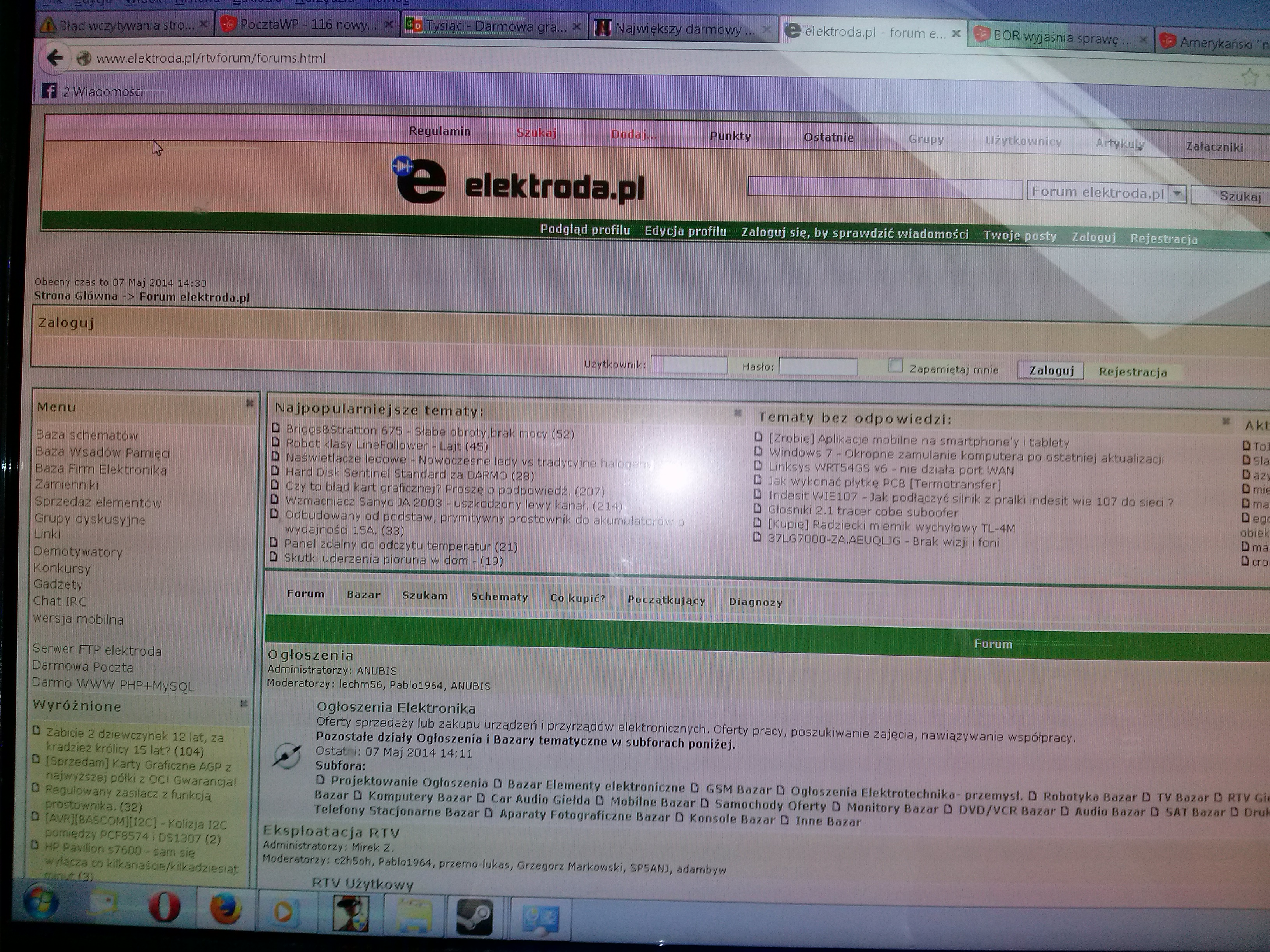Focus the forum search text field
1270x952 pixels.
885,188
